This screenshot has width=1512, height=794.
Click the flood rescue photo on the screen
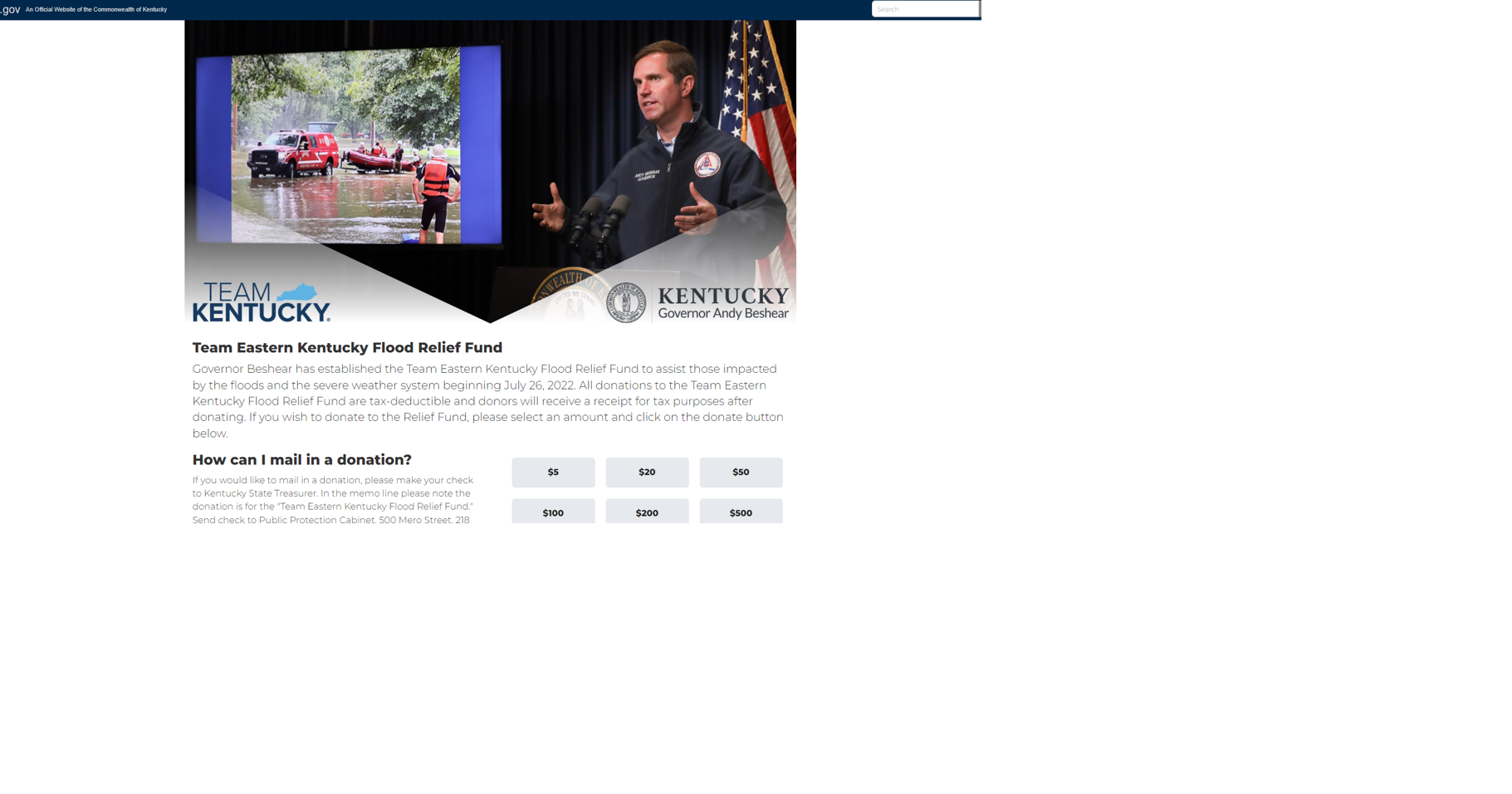tap(345, 145)
